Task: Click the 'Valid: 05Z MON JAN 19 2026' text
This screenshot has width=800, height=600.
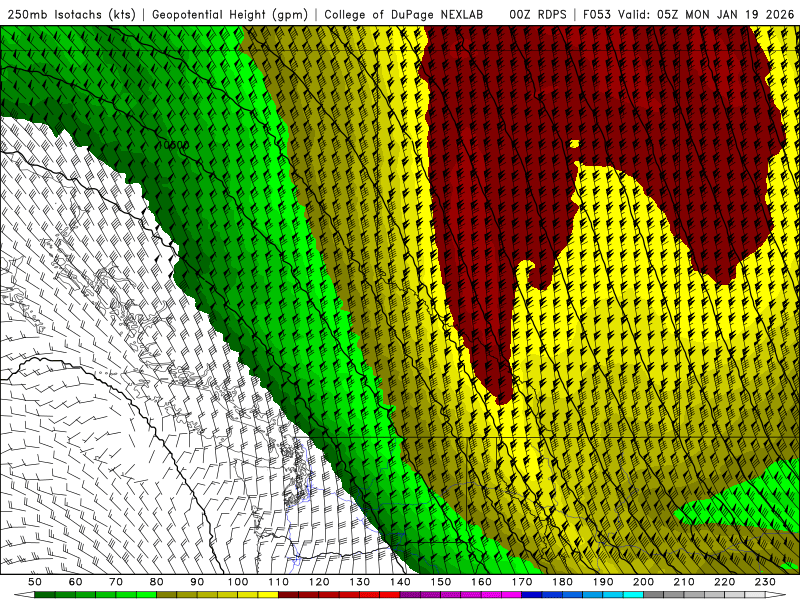Action: coord(706,15)
